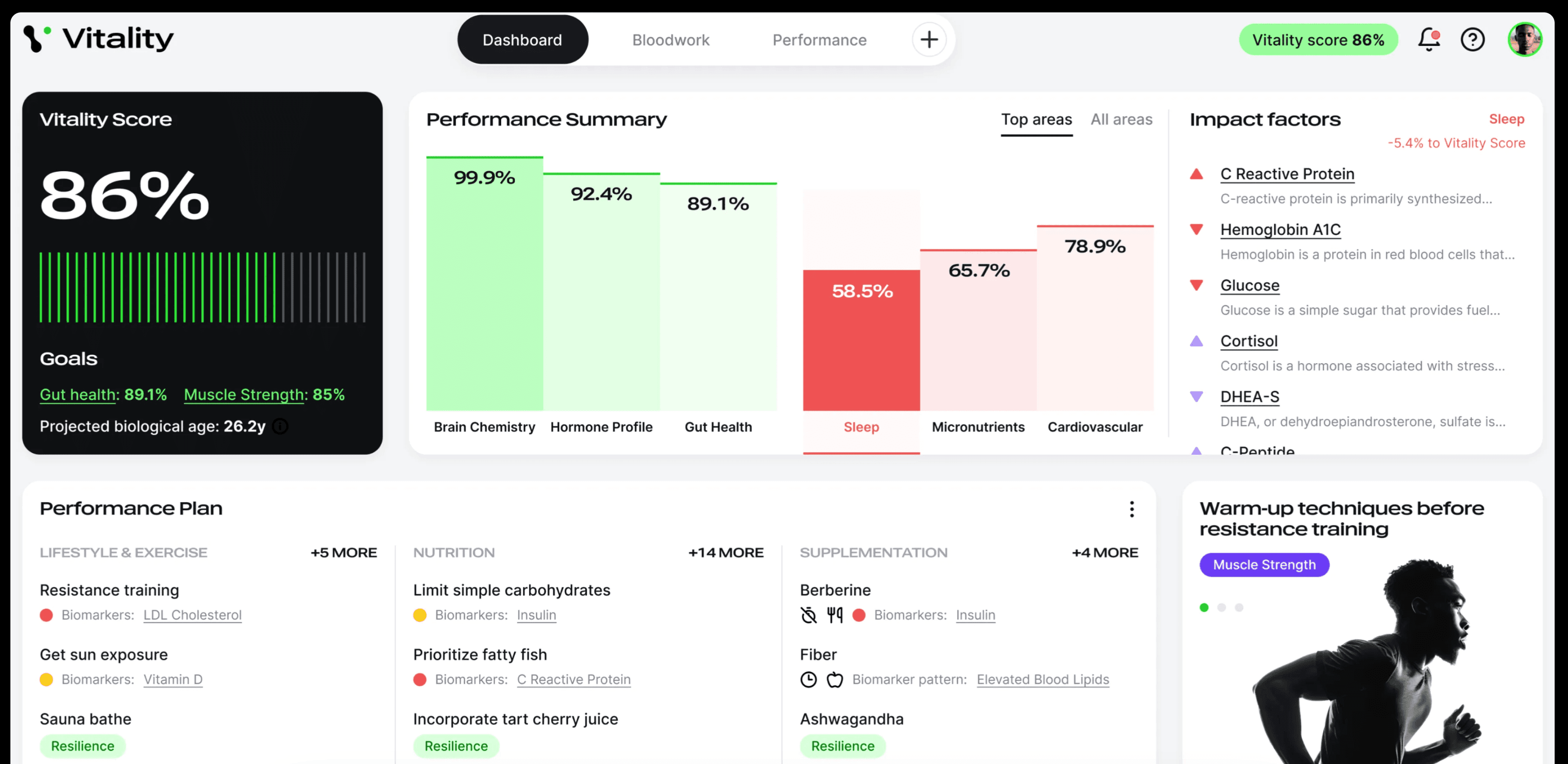The width and height of the screenshot is (1568, 764).
Task: Open the Performance tab
Action: 819,40
